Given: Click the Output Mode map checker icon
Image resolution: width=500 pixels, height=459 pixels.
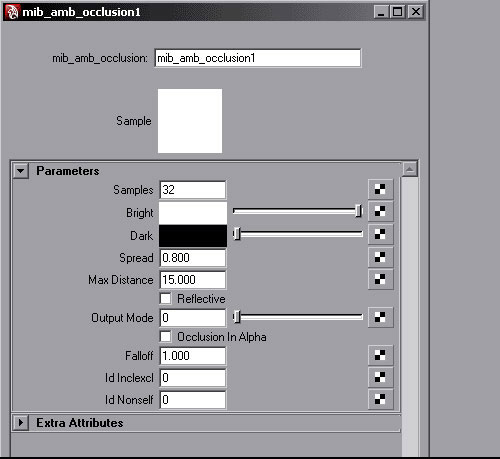Looking at the screenshot, I should 381,317.
